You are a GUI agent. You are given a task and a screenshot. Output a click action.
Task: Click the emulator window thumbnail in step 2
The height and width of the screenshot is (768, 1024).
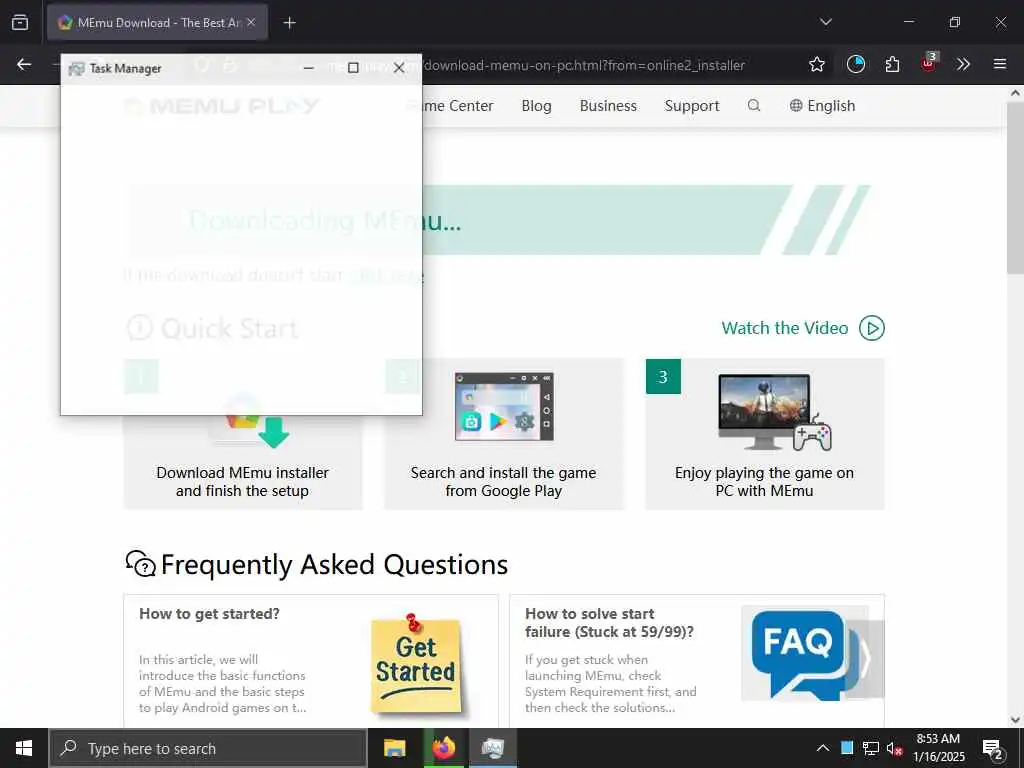pyautogui.click(x=504, y=406)
